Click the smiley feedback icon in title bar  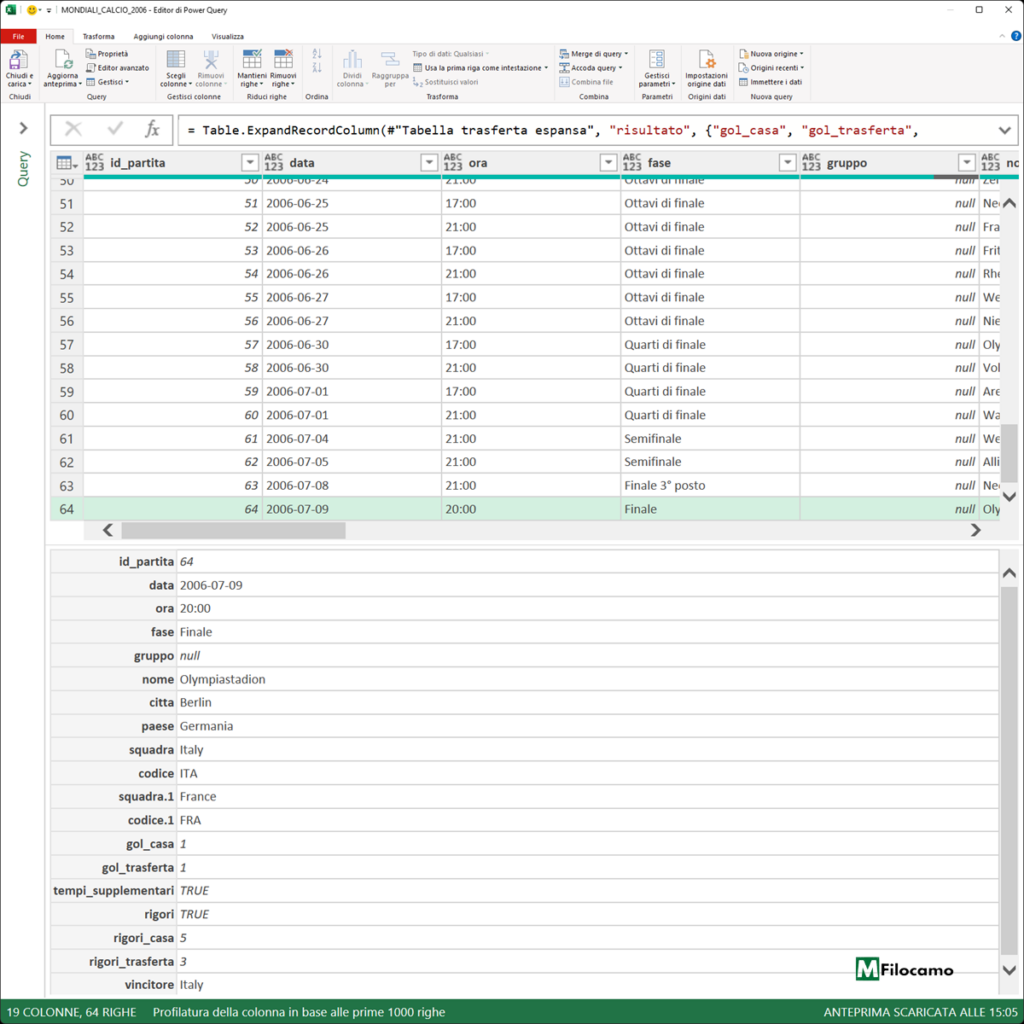31,10
